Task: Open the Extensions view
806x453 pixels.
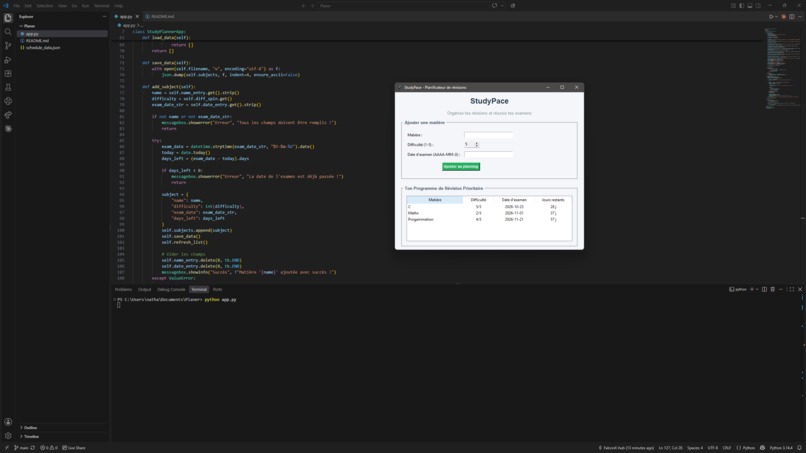Action: coord(8,74)
